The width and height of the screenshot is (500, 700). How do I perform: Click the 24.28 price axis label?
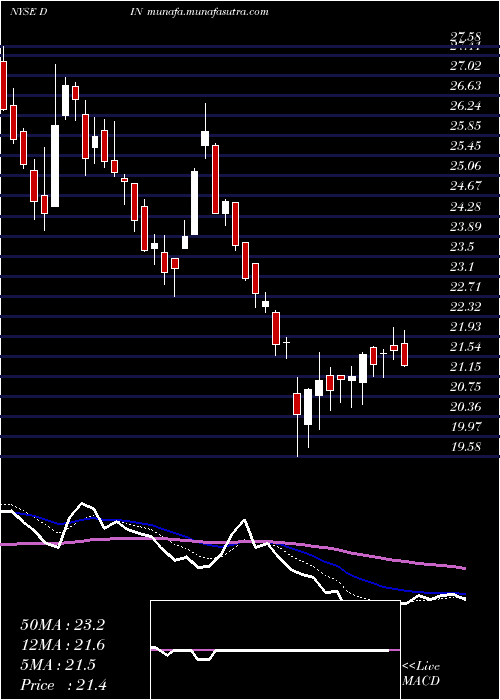[x=466, y=206]
